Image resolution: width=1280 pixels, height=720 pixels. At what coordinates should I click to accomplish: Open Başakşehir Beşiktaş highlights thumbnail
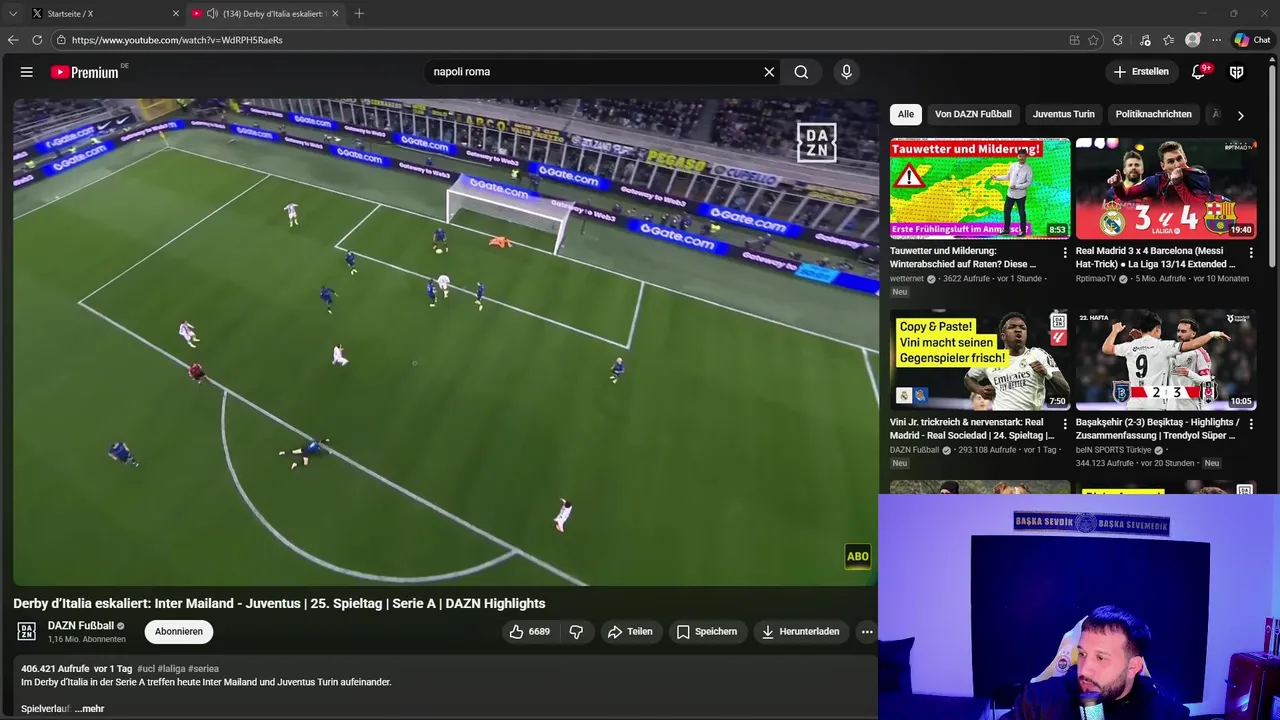(x=1166, y=359)
